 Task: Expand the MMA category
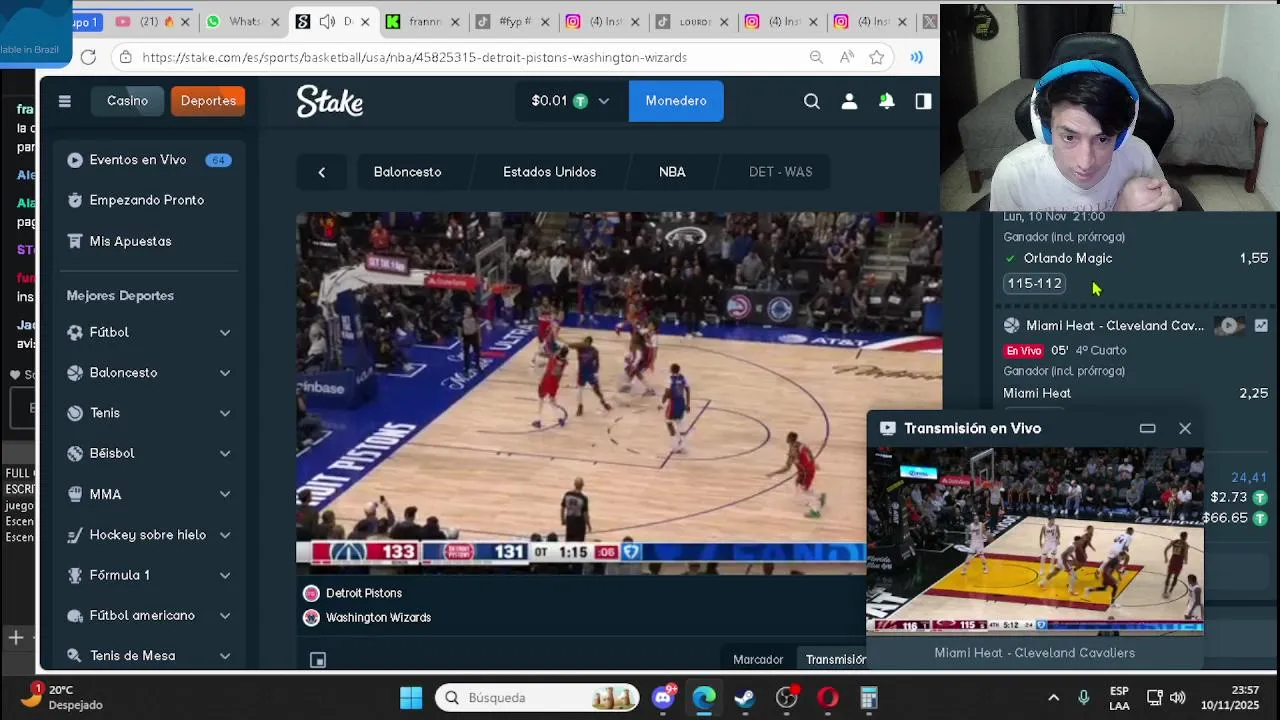pyautogui.click(x=225, y=494)
